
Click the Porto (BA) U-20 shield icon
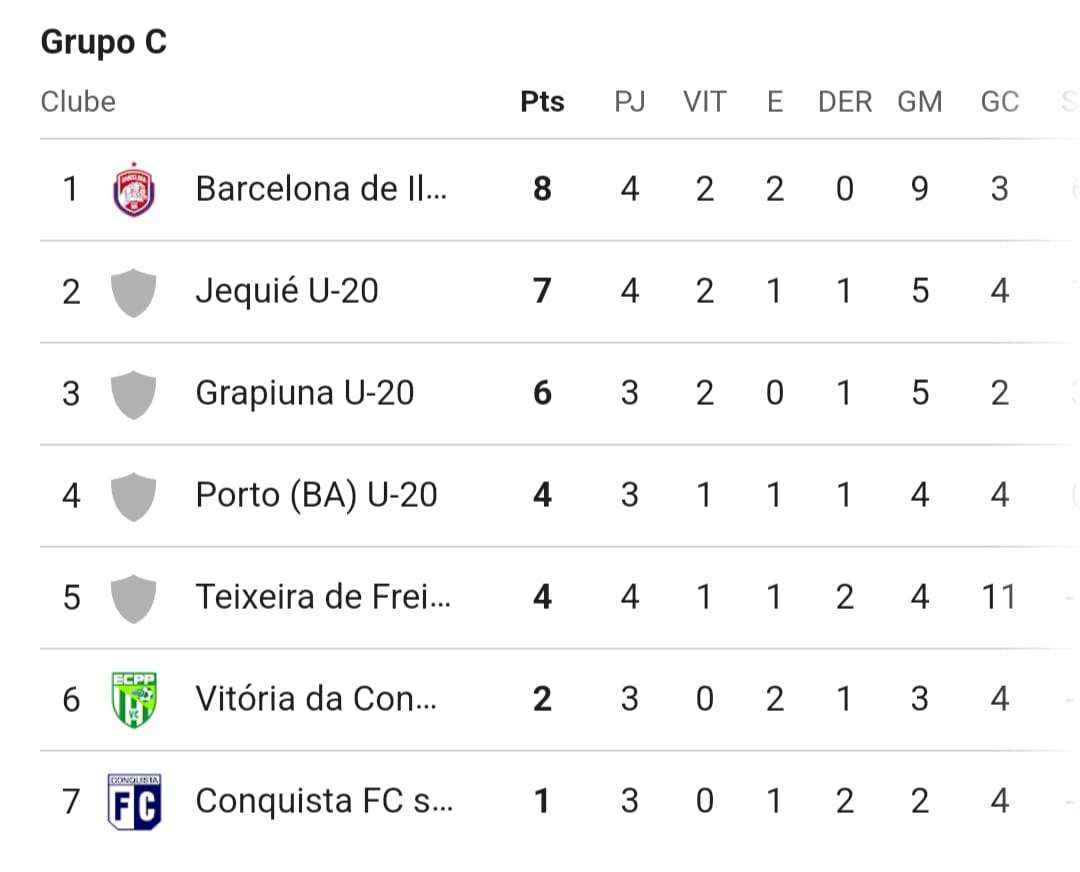(134, 497)
